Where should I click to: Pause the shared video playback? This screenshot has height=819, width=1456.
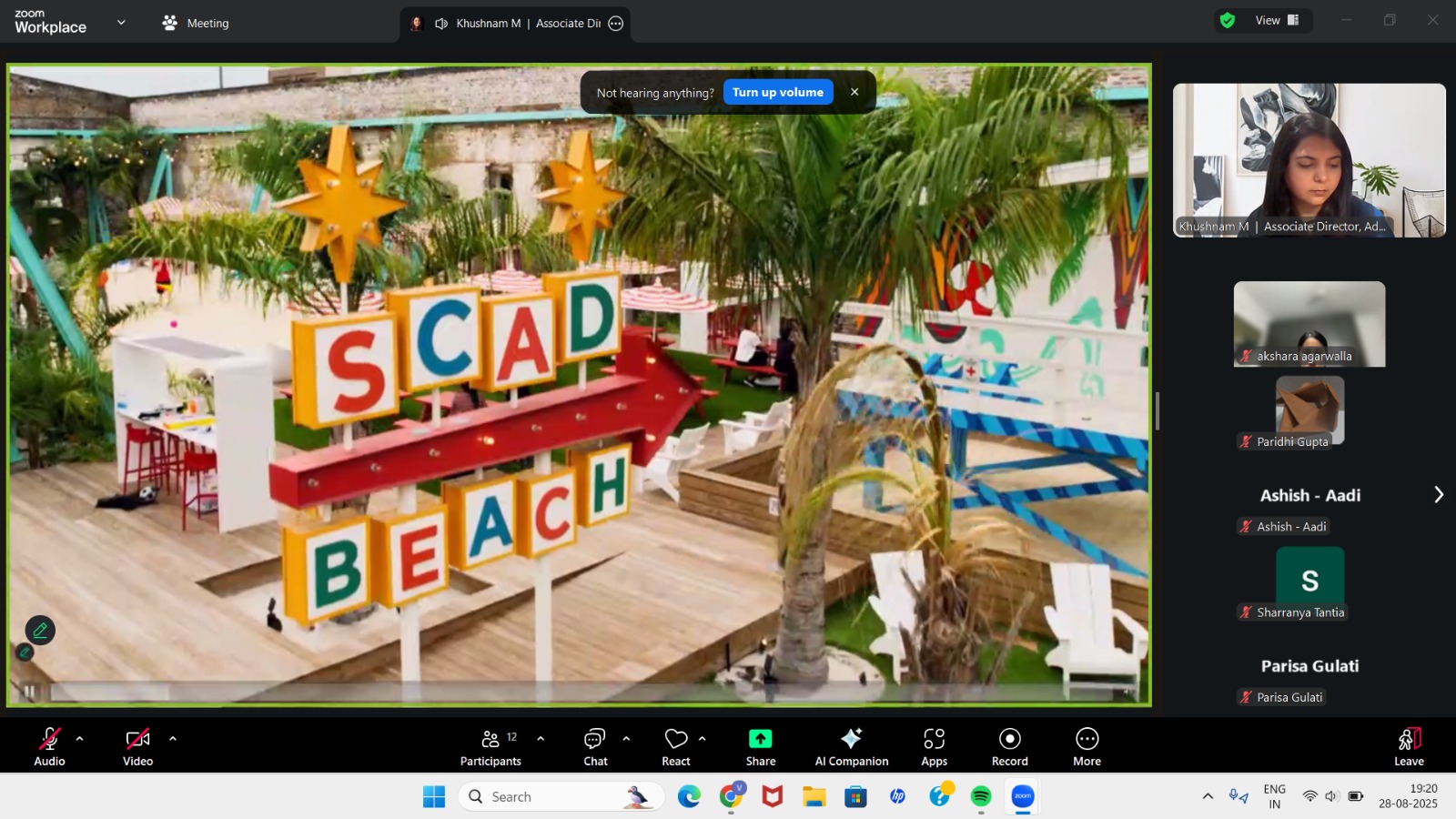coord(29,693)
